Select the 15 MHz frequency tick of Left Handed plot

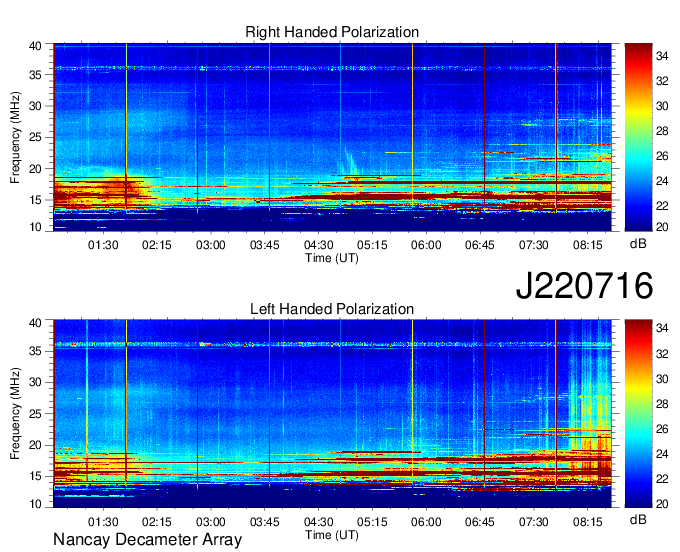coord(35,476)
